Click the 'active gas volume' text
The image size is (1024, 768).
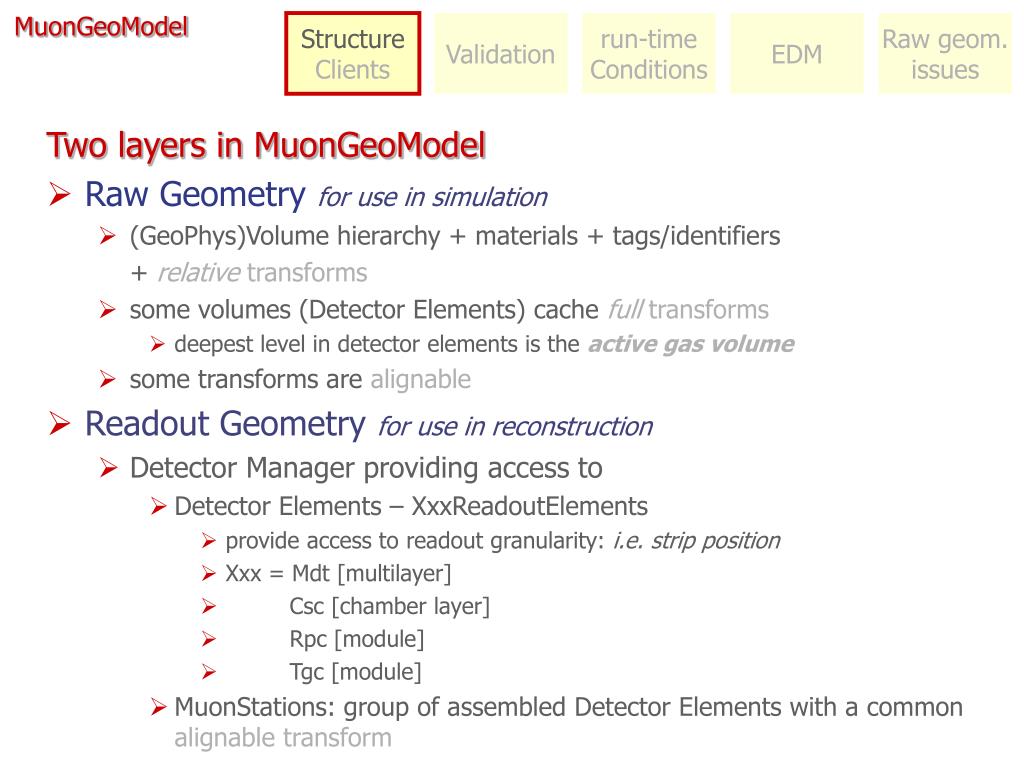pyautogui.click(x=691, y=344)
